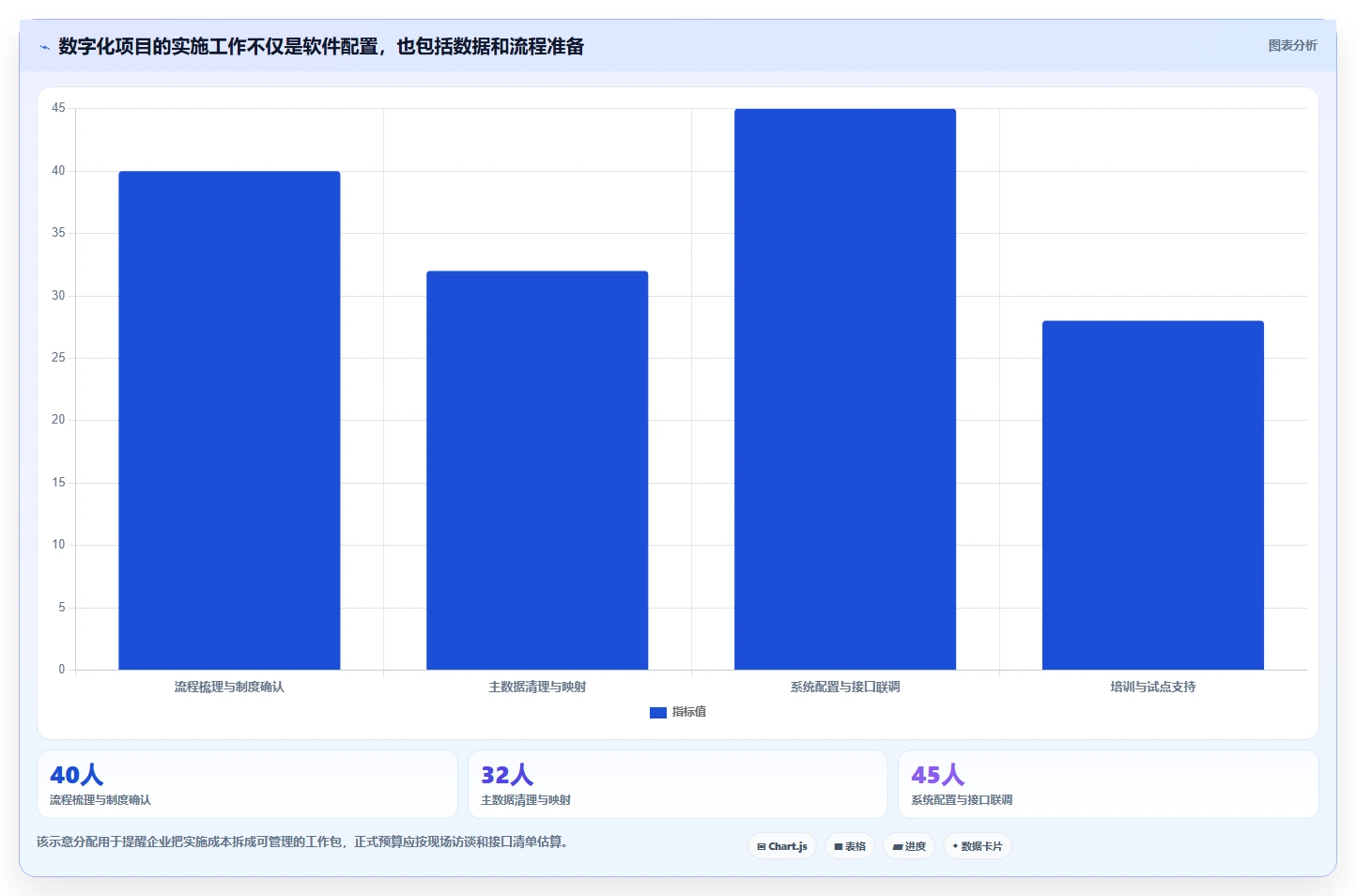Click the 主数据清理与映射 card caption
1356x896 pixels.
526,800
